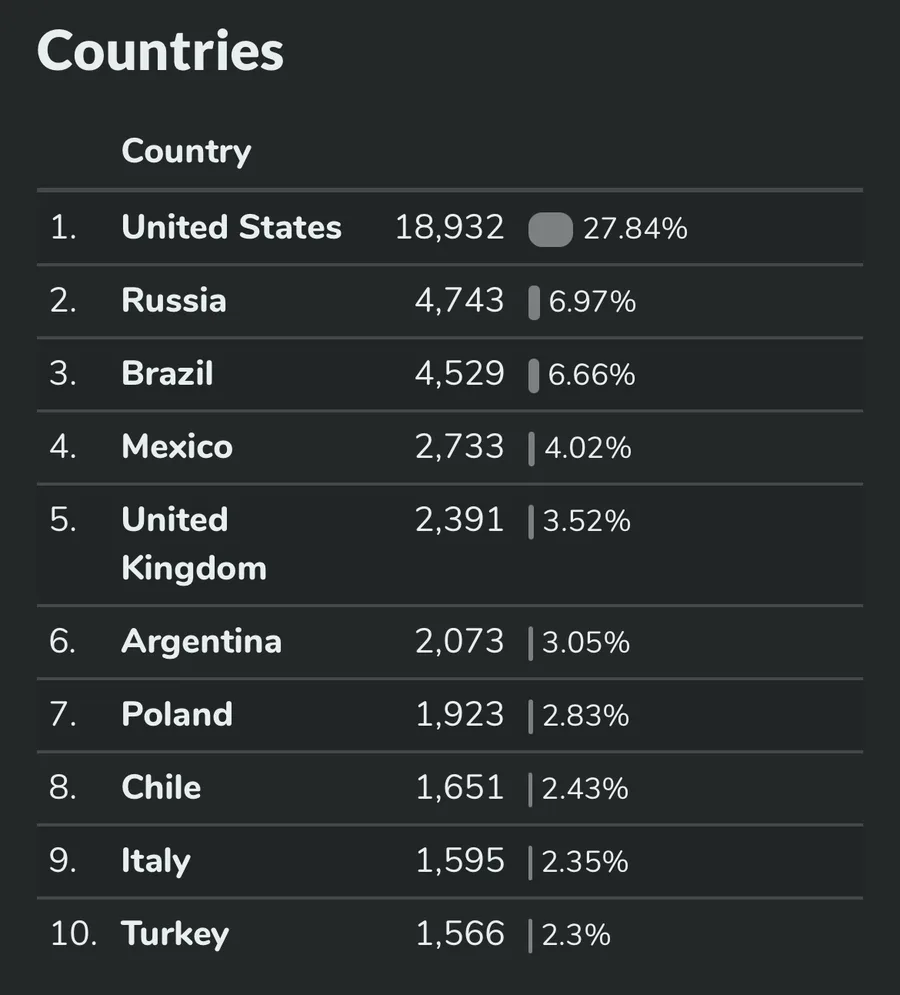Select Chile in the countries table
Viewport: 900px width, 995px height.
tap(161, 788)
